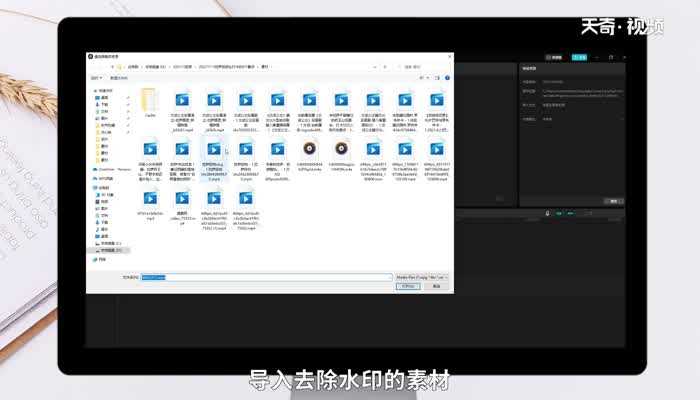The width and height of the screenshot is (700, 400).
Task: Click the New folder button
Action: (x=119, y=78)
